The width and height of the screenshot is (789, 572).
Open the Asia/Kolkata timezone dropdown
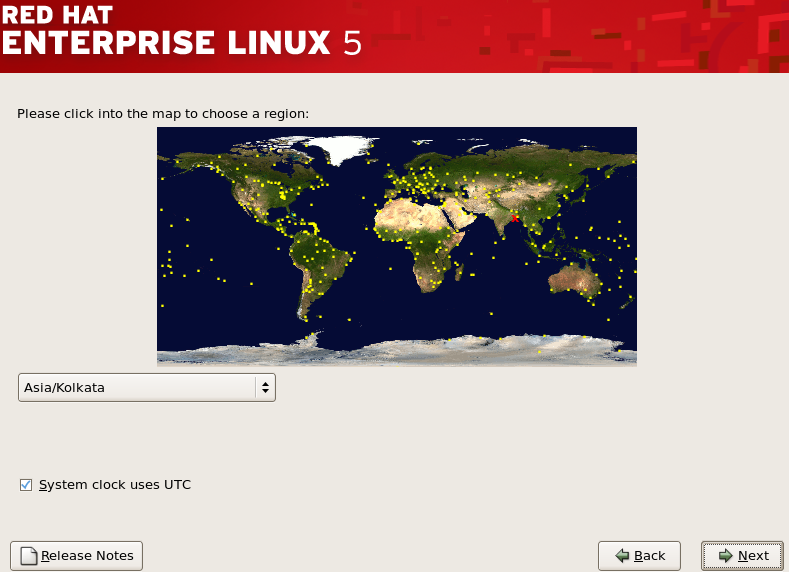[147, 387]
